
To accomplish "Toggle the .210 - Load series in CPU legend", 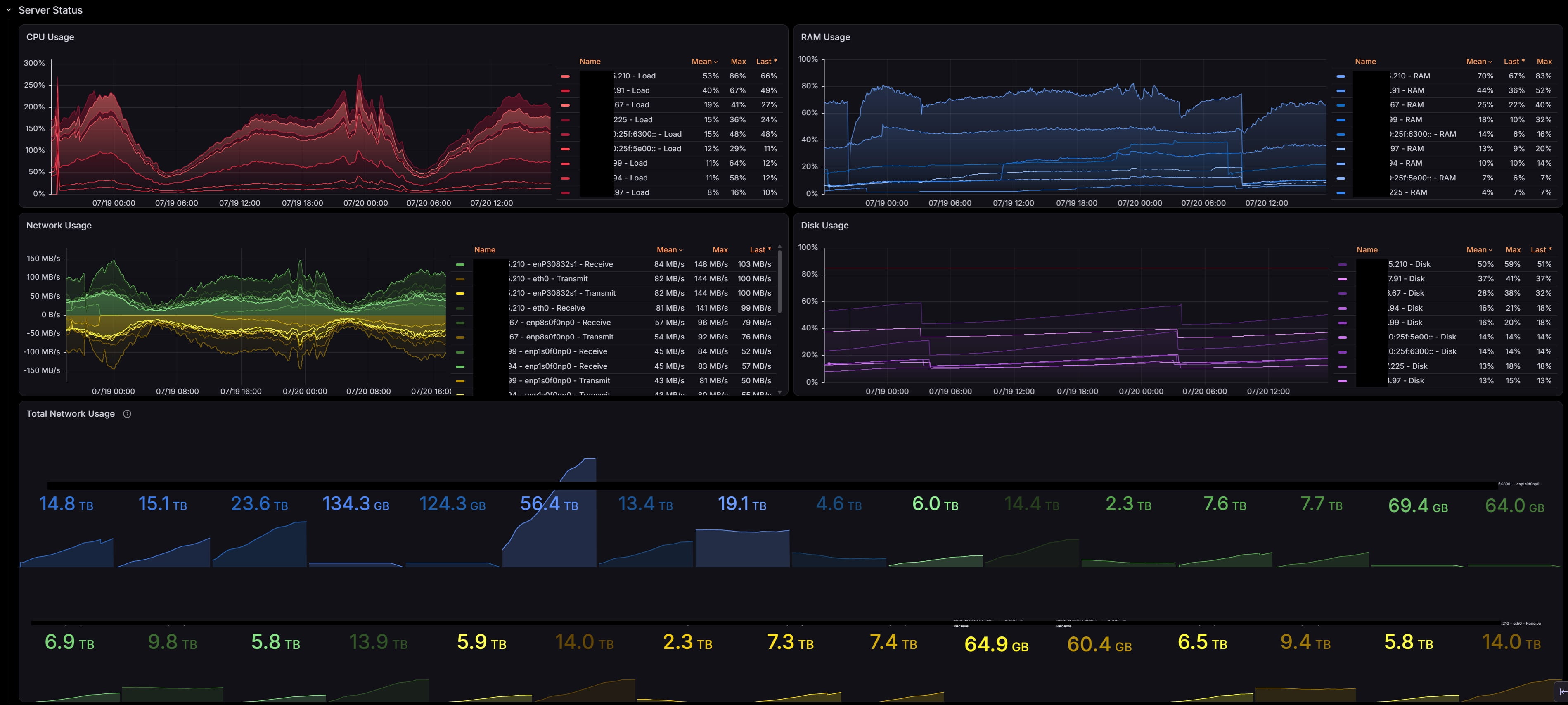I will click(x=634, y=76).
